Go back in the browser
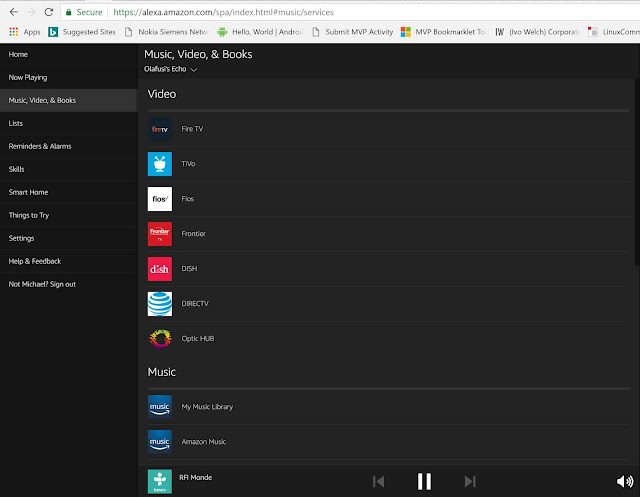The image size is (640, 497). [x=13, y=12]
